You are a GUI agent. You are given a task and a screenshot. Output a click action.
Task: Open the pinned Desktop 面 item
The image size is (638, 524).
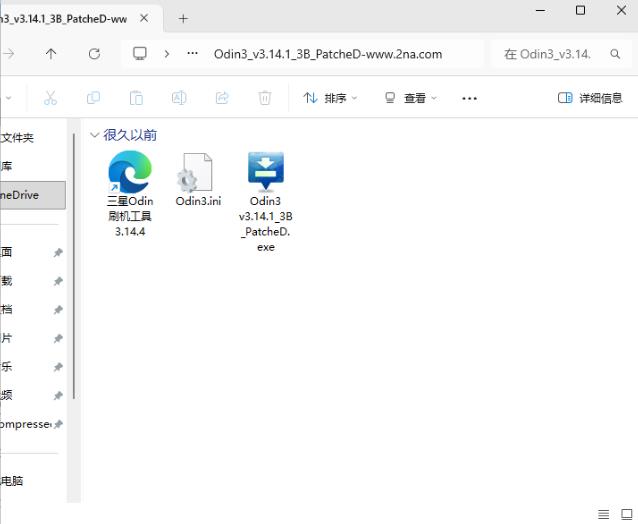click(x=7, y=252)
